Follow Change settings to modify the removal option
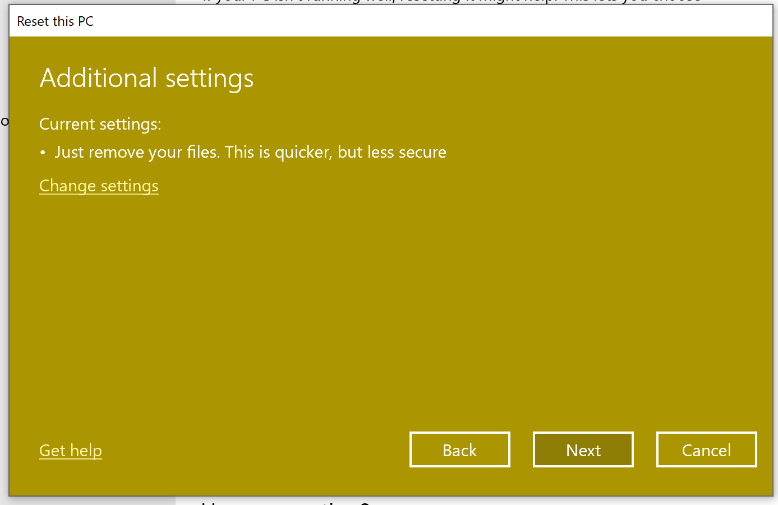This screenshot has width=778, height=505. [98, 186]
